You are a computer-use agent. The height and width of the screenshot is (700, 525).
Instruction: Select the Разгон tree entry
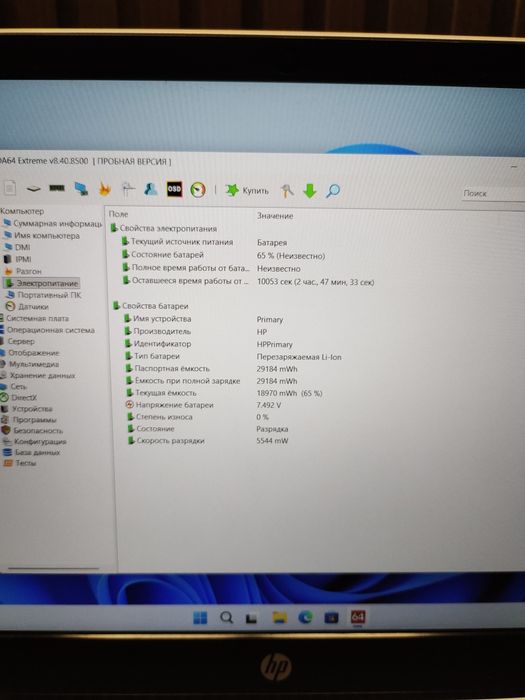(23, 271)
